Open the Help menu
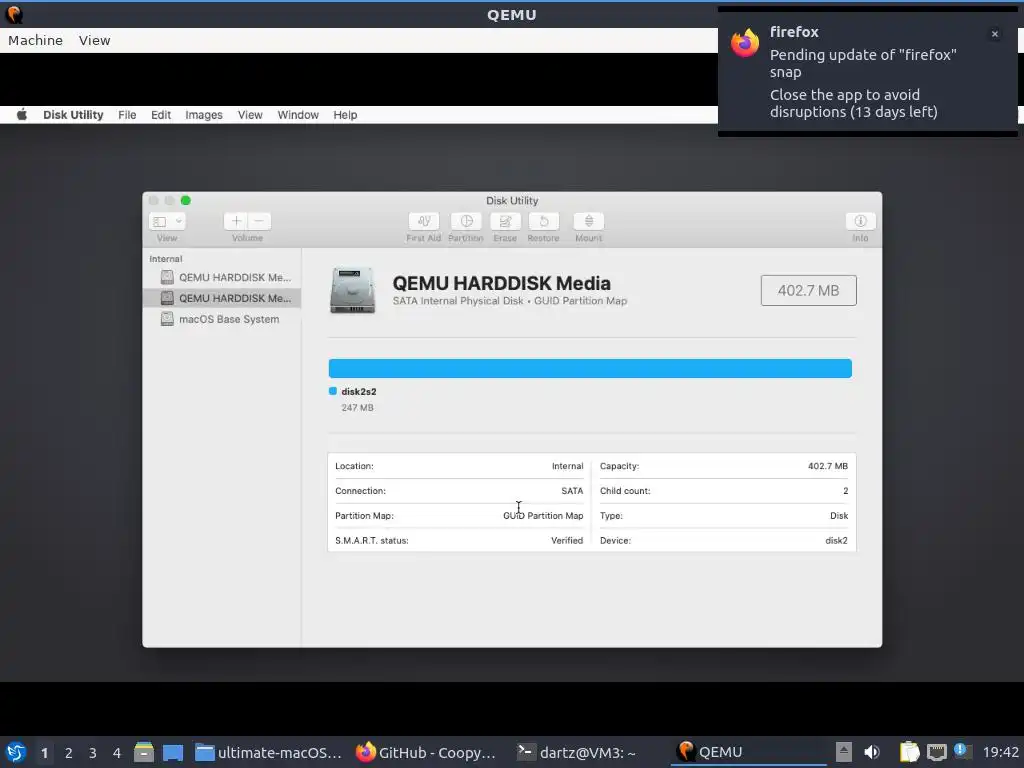1024x768 pixels. point(345,115)
